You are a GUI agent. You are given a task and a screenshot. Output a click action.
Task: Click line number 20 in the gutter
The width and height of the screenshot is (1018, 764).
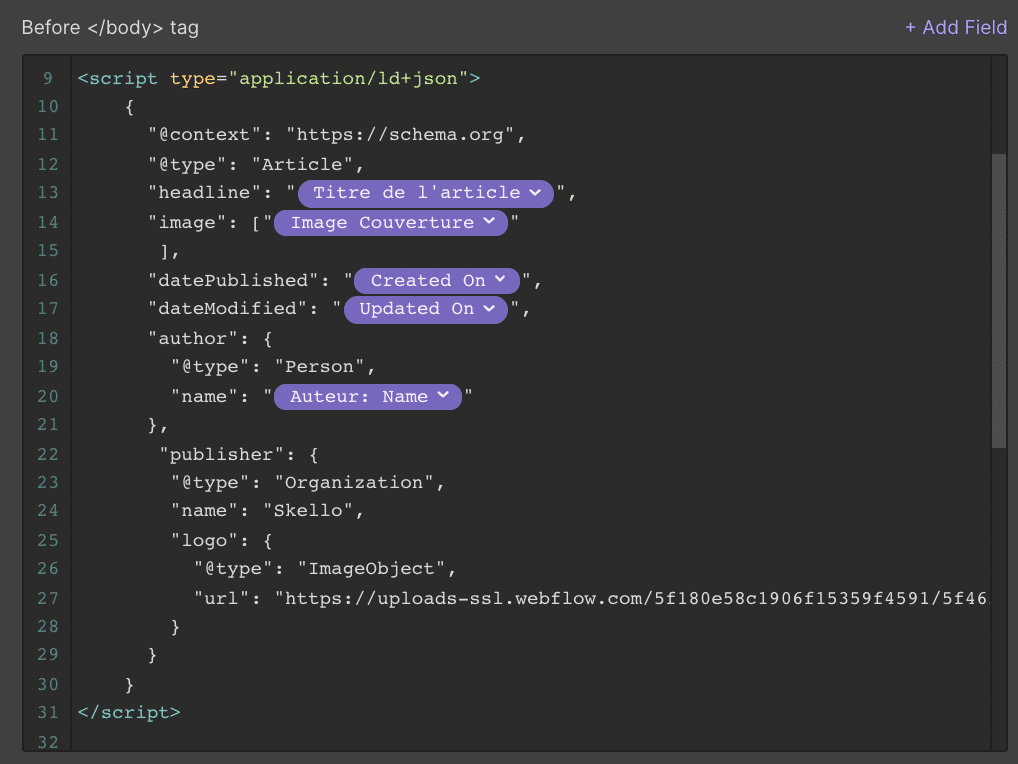click(x=47, y=397)
